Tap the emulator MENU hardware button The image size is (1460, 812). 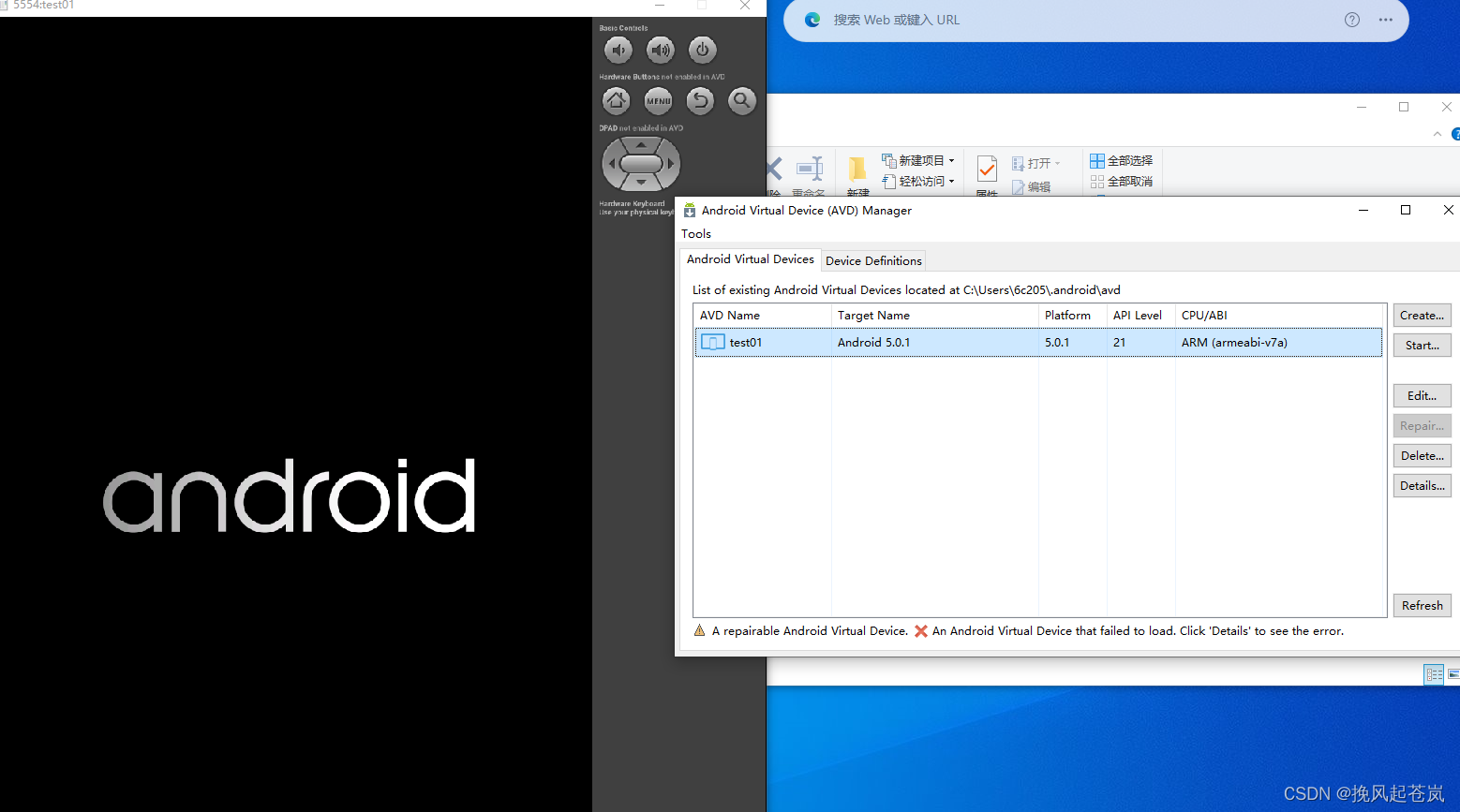point(659,100)
